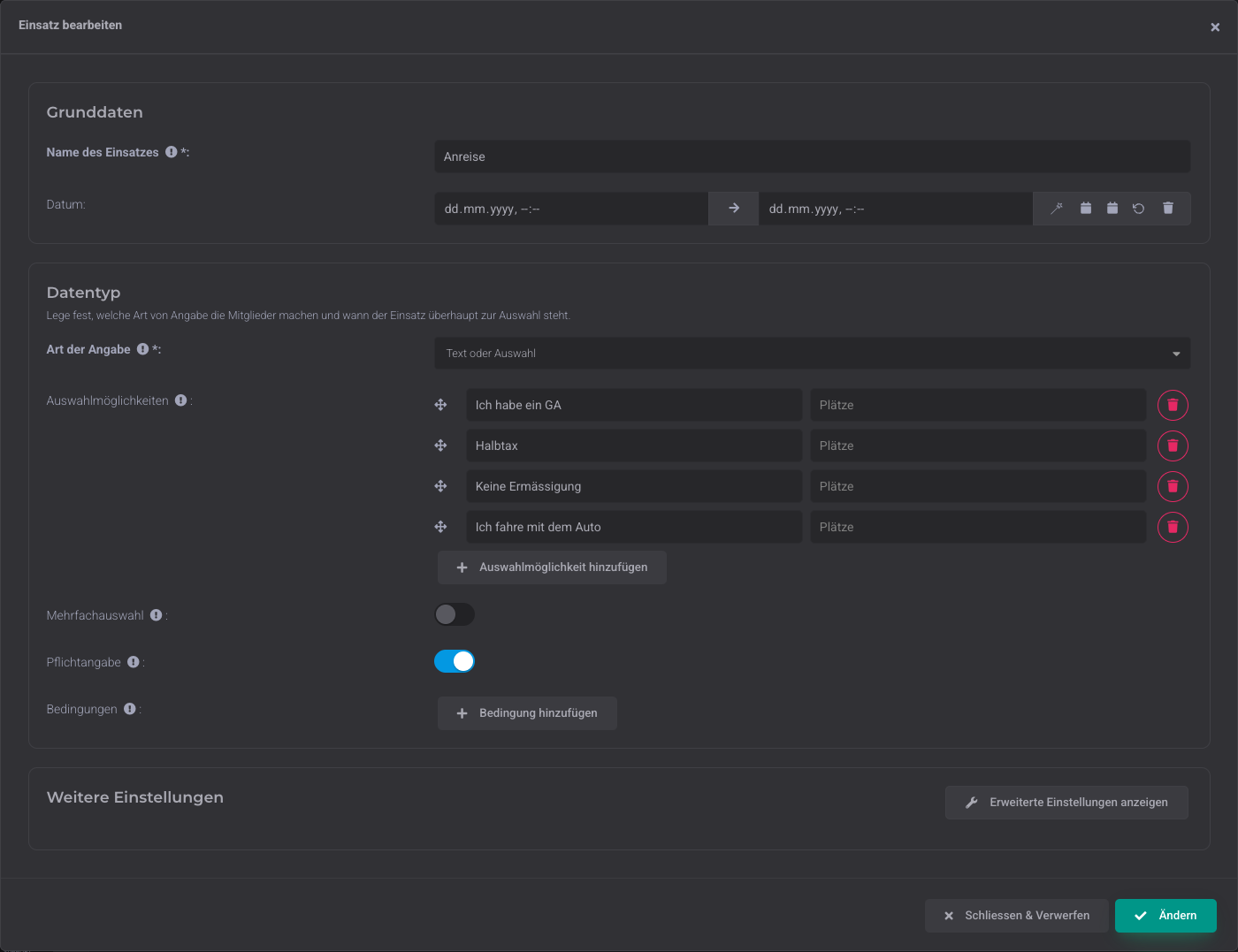Click the calendar icon beside the magic wand

coord(1086,209)
